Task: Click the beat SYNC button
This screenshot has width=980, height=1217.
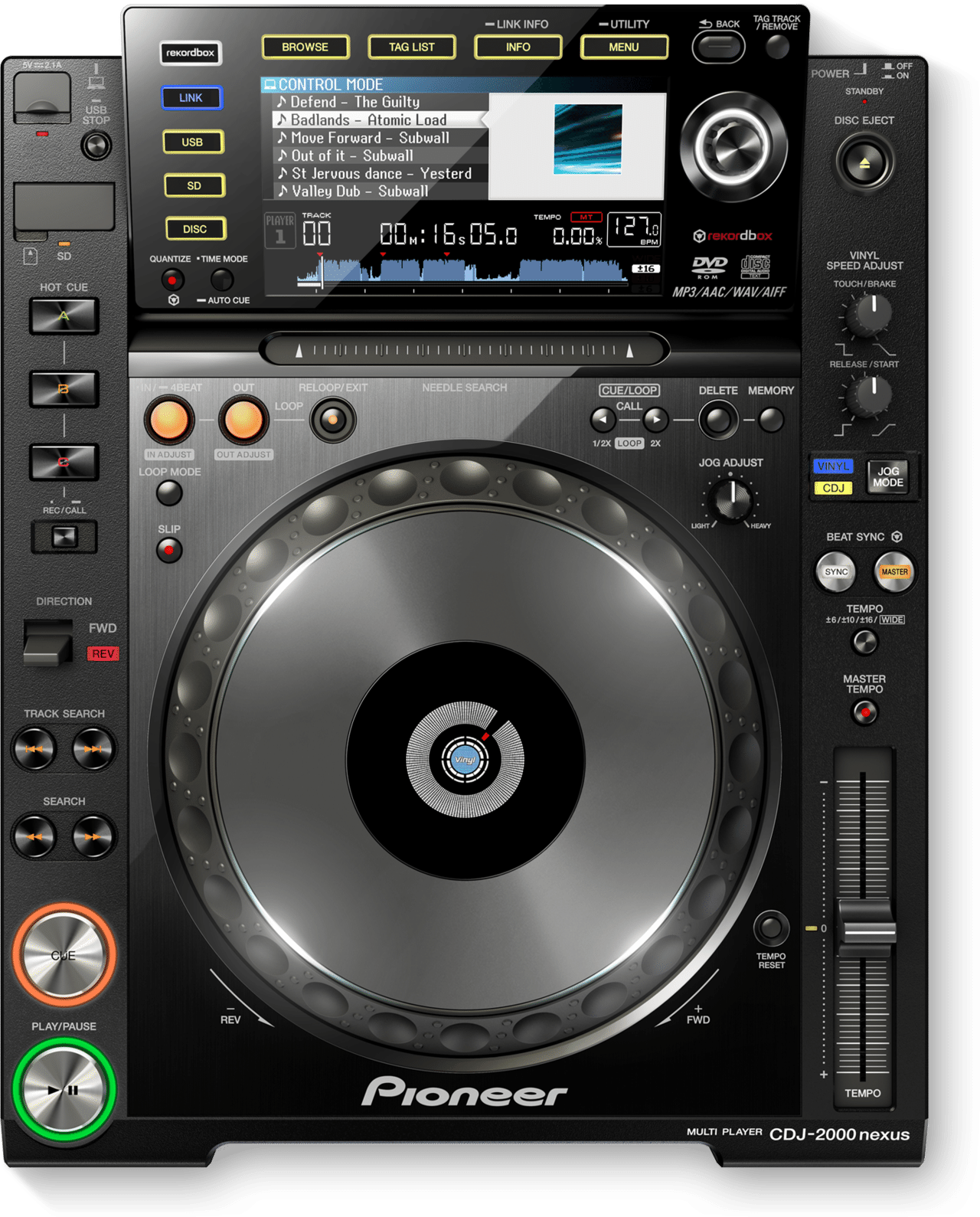Action: [836, 572]
